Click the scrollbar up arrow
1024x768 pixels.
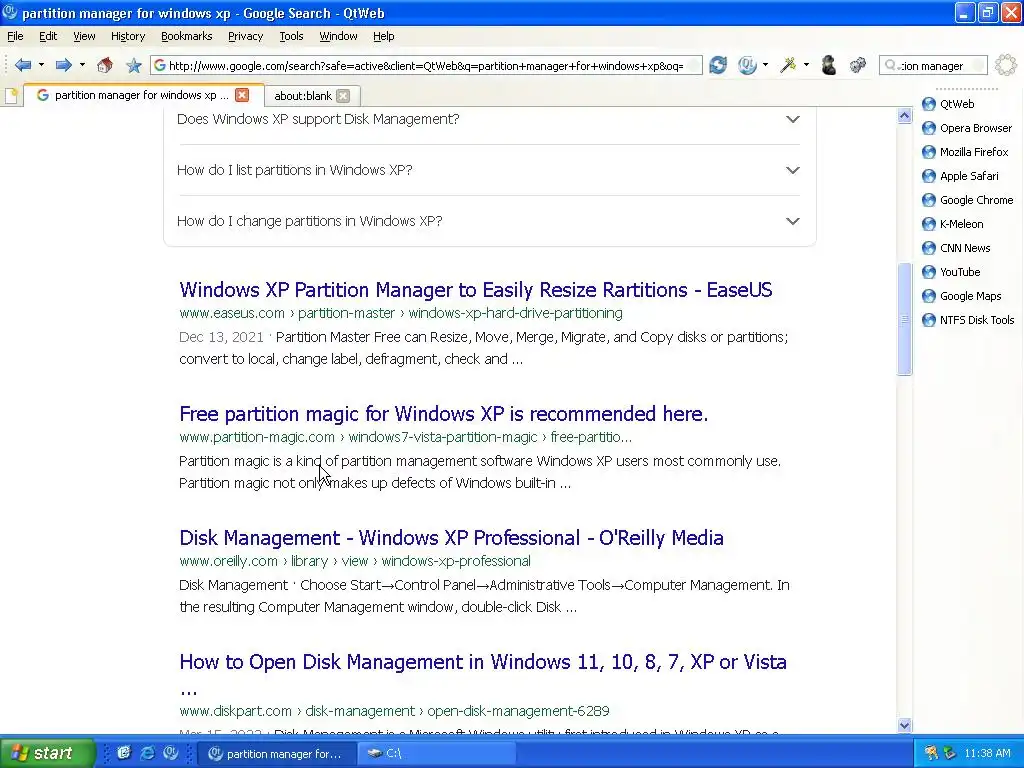click(x=904, y=116)
